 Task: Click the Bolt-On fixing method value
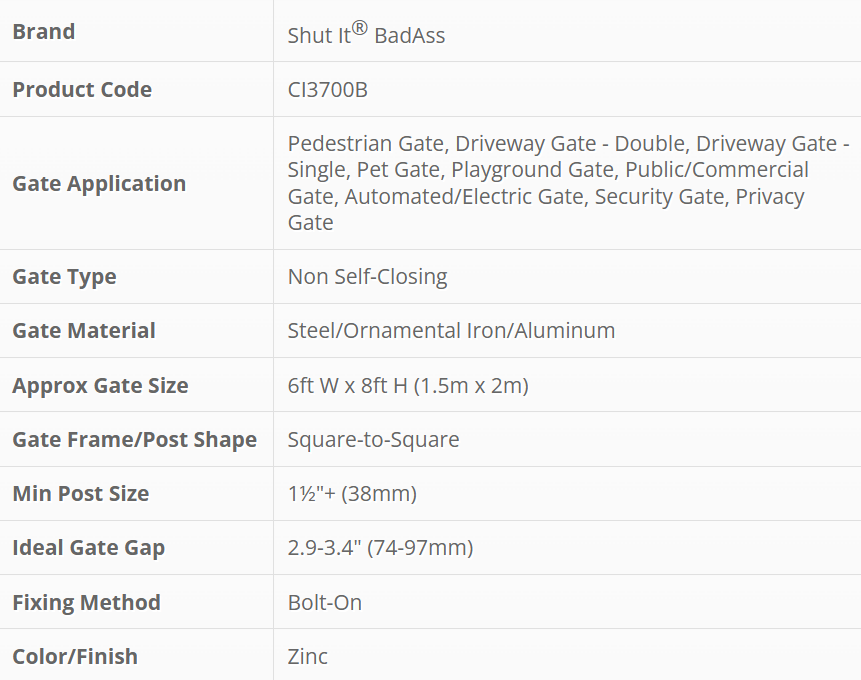point(325,603)
